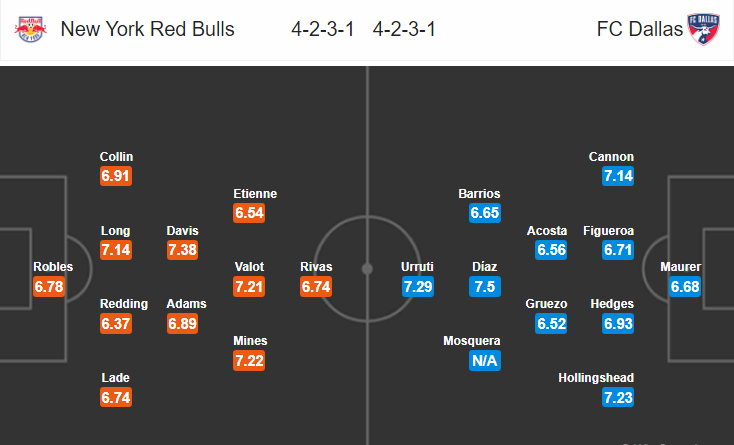
Task: Select Hollingshead's 7.23 rating badge
Action: tap(618, 397)
